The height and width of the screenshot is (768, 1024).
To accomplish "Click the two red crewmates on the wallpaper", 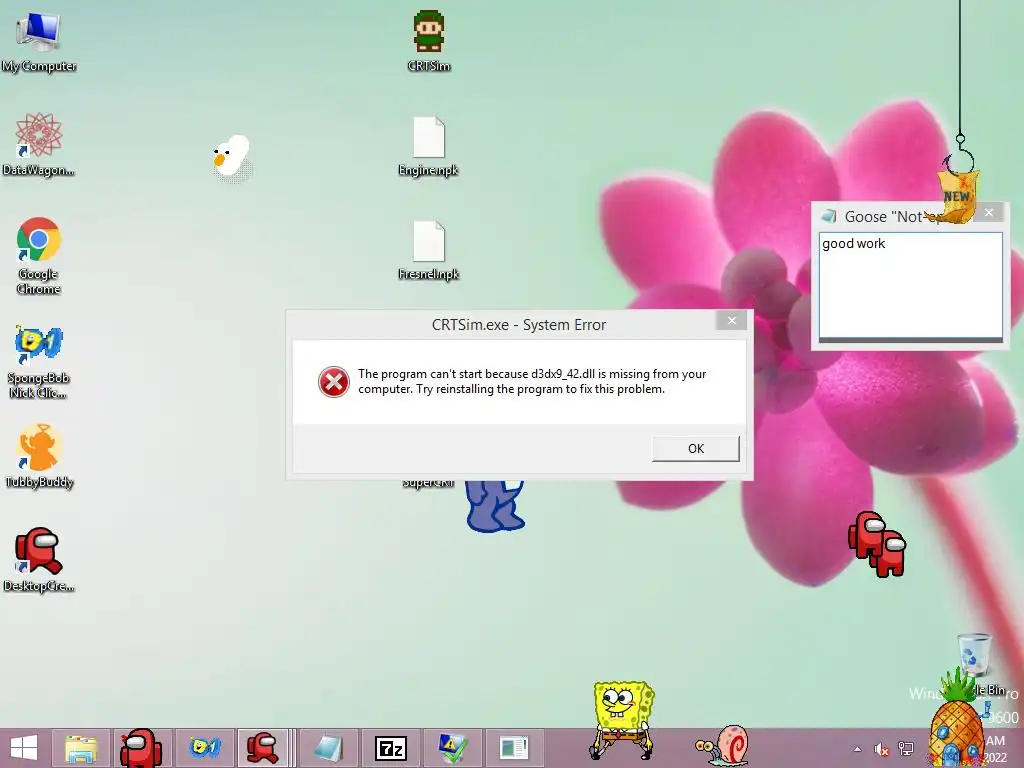I will [x=877, y=544].
